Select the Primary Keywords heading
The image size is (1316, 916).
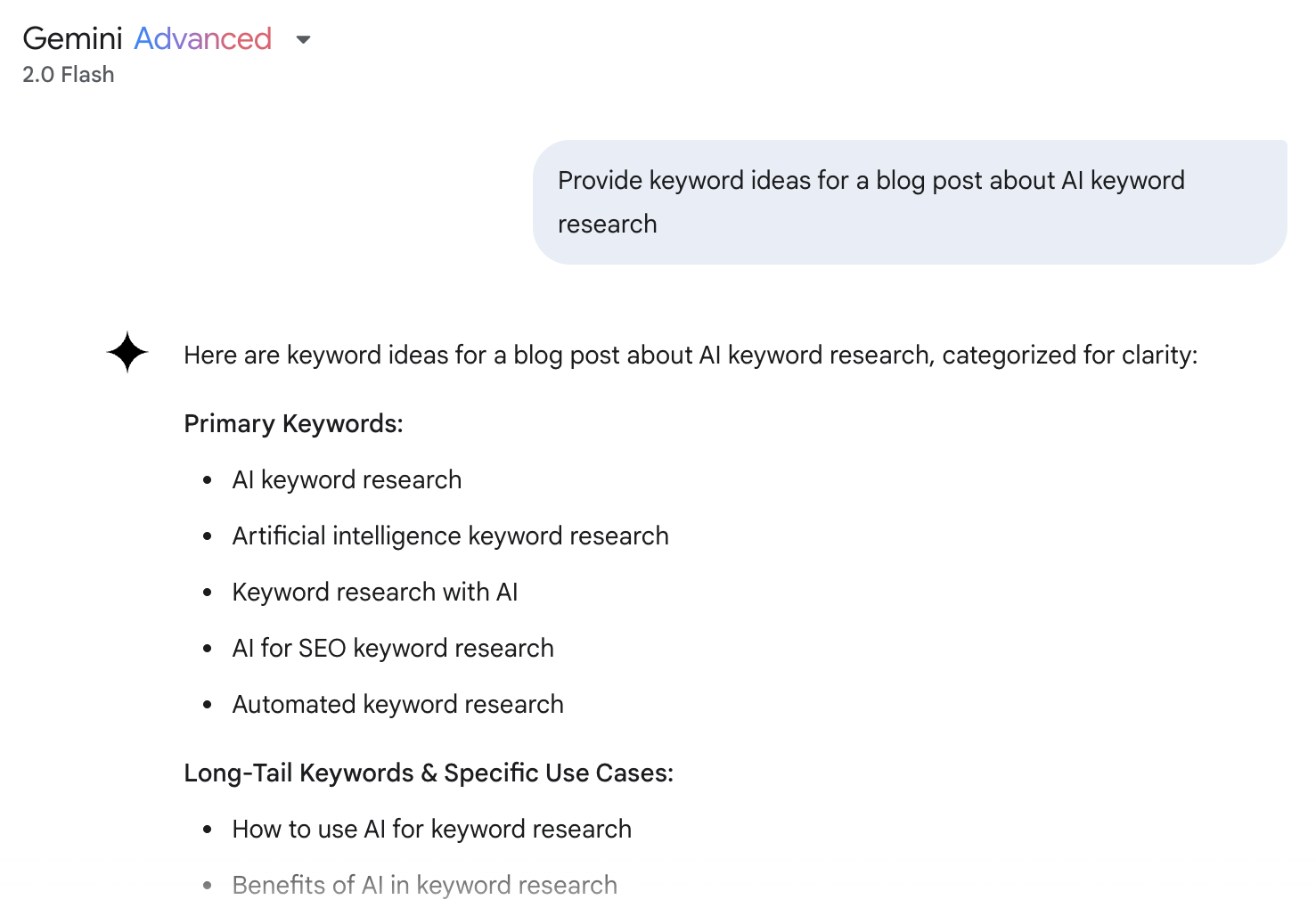click(x=293, y=423)
